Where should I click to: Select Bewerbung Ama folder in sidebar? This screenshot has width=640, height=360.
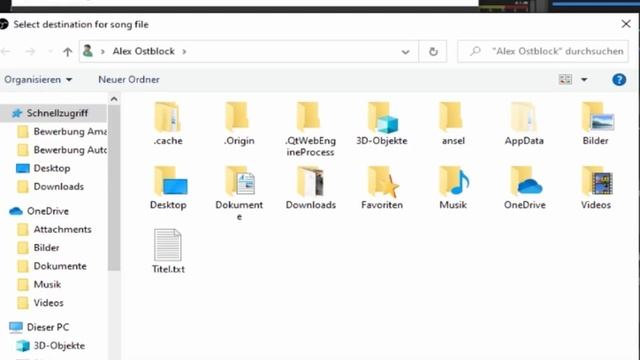(61, 131)
